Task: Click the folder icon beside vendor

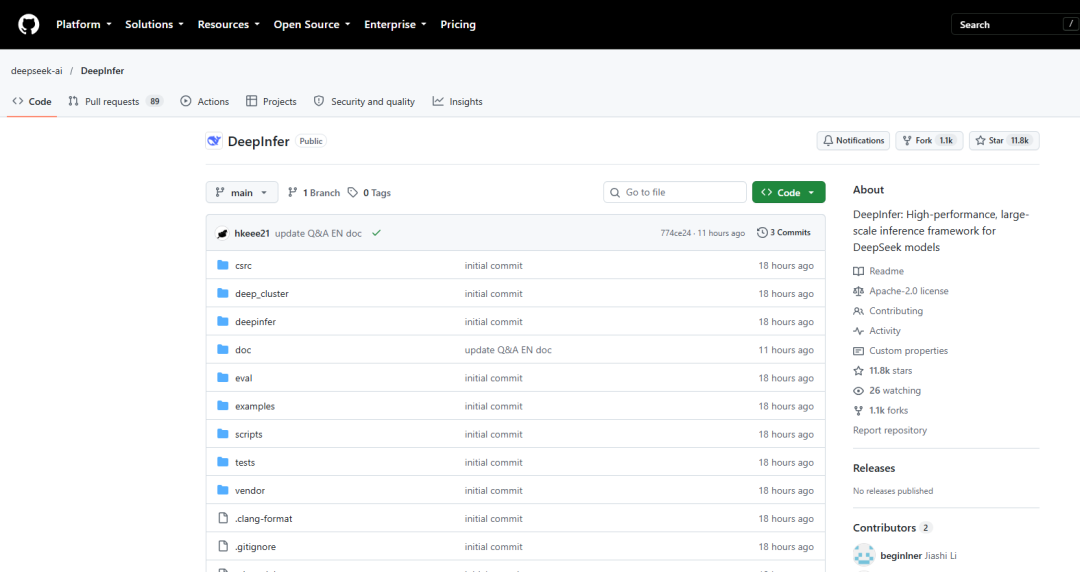Action: [222, 490]
